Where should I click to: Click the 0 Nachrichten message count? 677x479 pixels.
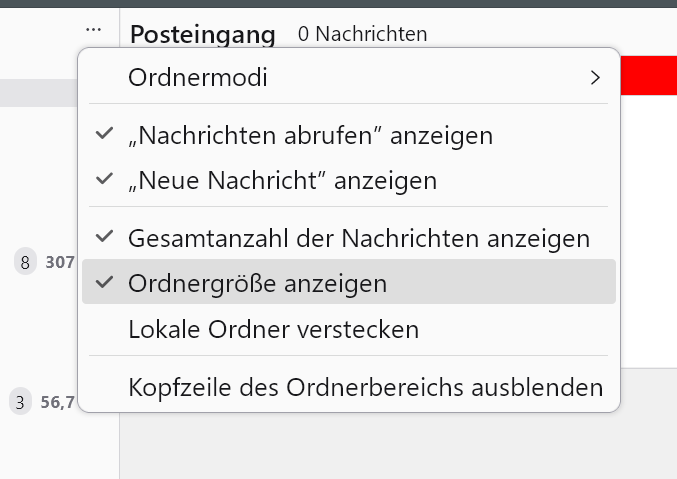[x=362, y=34]
